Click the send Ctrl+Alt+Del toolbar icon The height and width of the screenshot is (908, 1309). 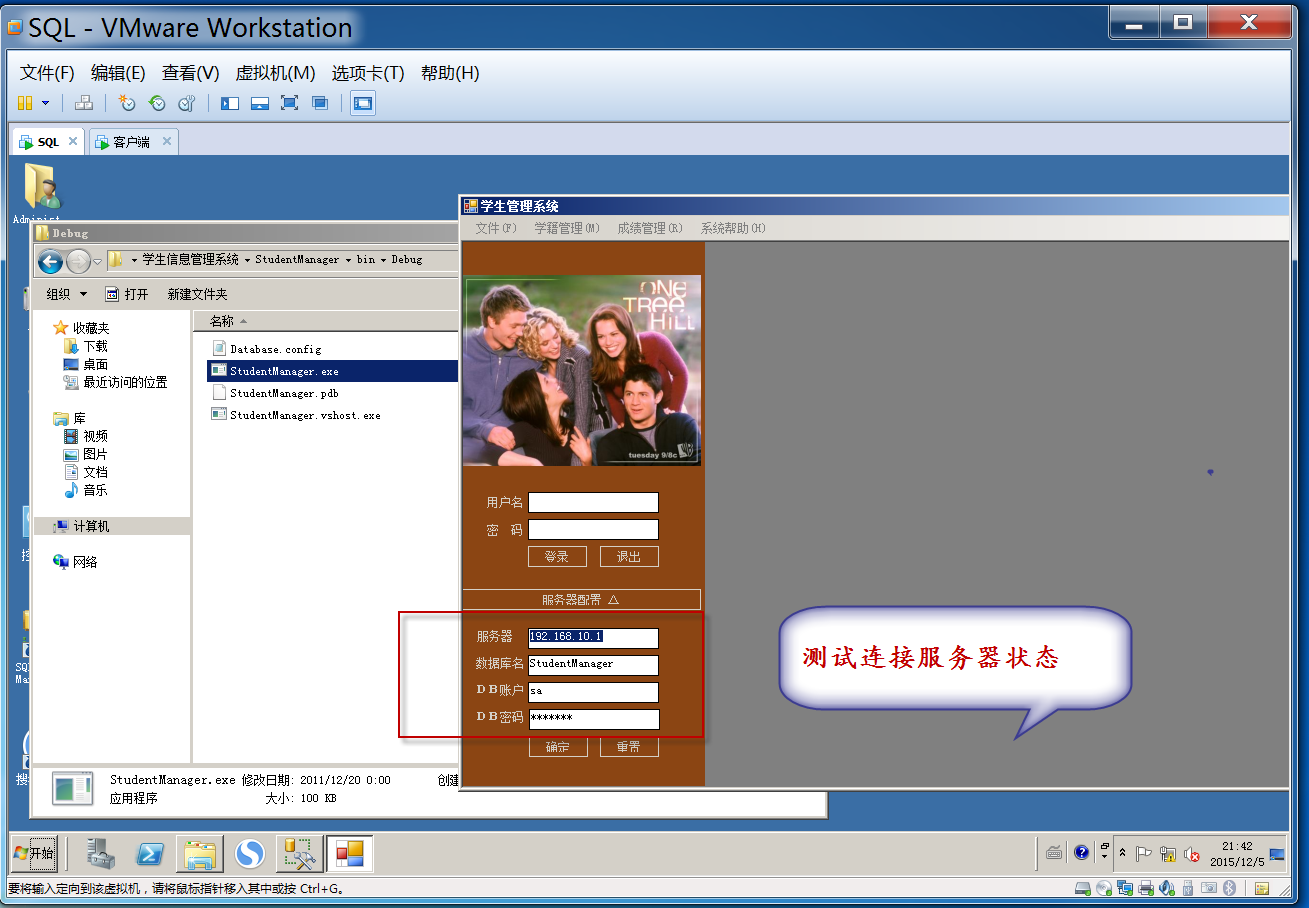[x=84, y=103]
